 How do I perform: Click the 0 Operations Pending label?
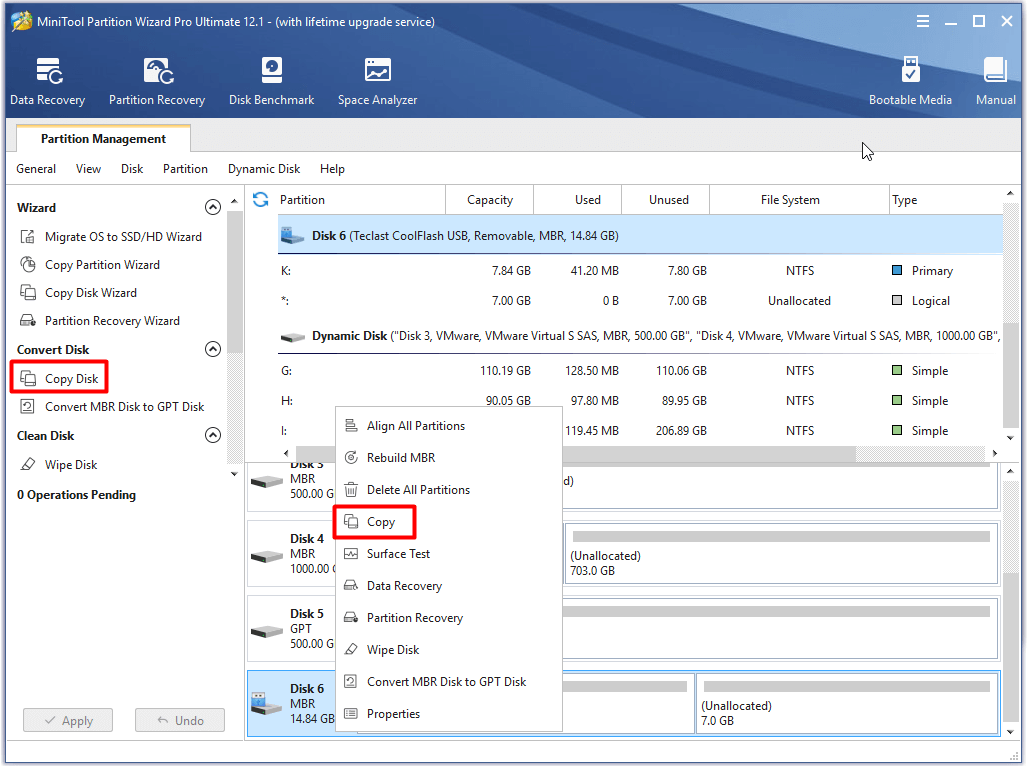pos(77,495)
